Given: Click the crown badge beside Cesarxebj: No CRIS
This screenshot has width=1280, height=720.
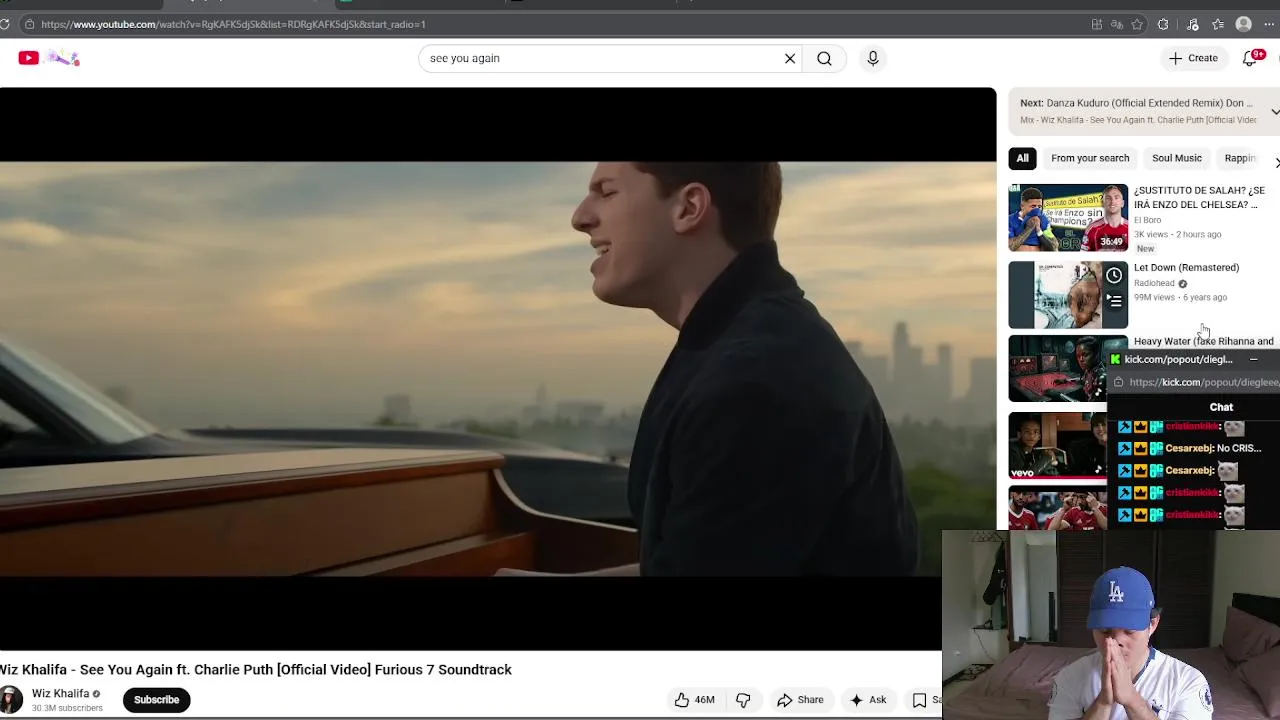Looking at the screenshot, I should tap(1140, 448).
